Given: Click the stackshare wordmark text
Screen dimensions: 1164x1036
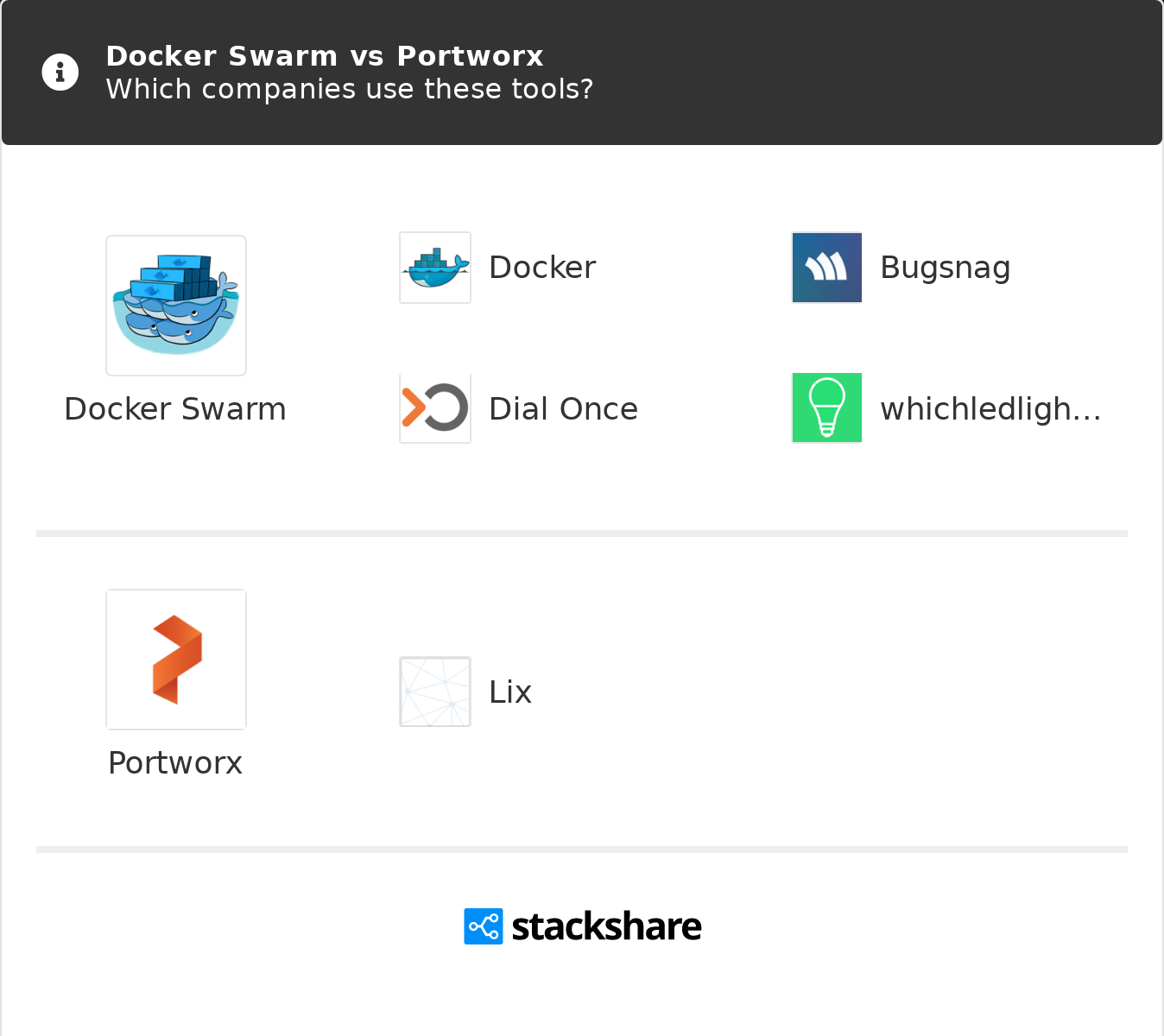Looking at the screenshot, I should [606, 927].
